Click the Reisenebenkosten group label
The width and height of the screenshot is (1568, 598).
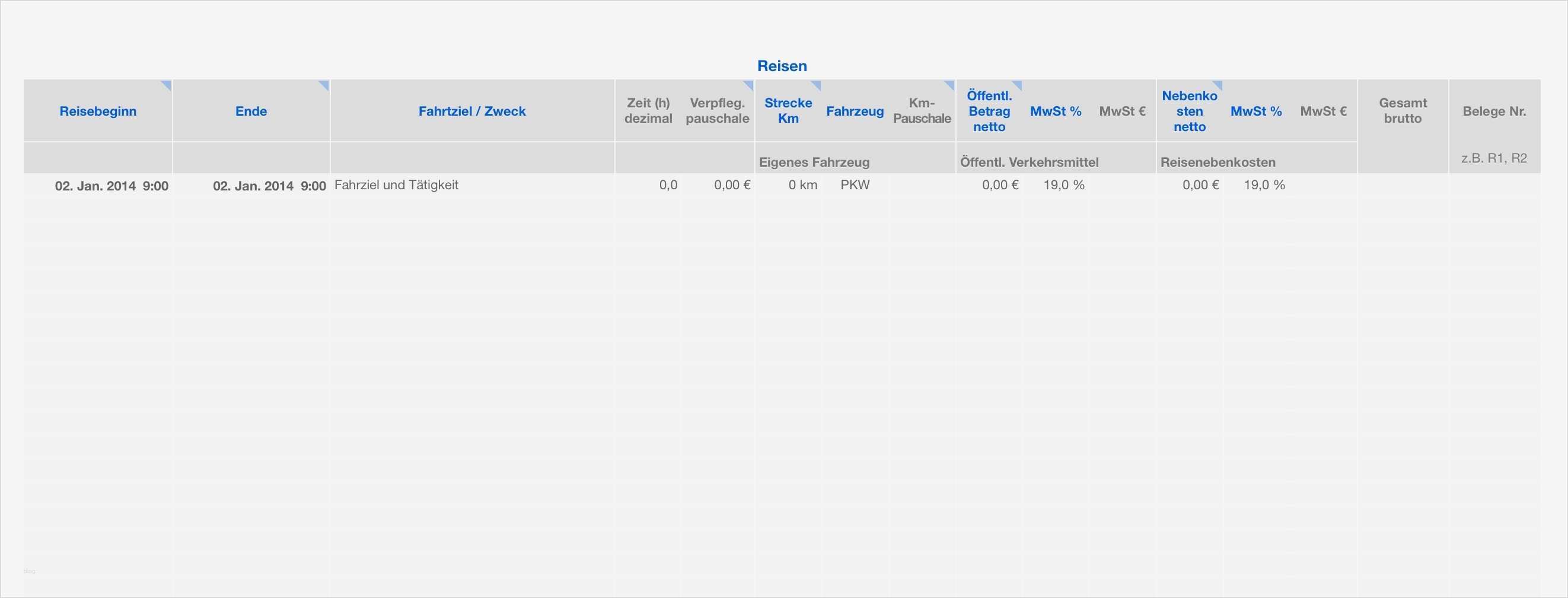[x=1218, y=163]
